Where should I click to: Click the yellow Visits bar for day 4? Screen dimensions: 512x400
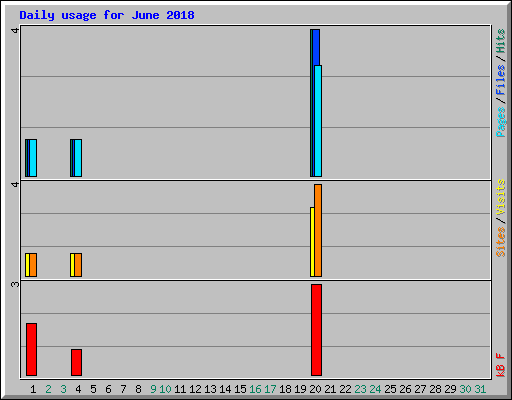point(72,265)
